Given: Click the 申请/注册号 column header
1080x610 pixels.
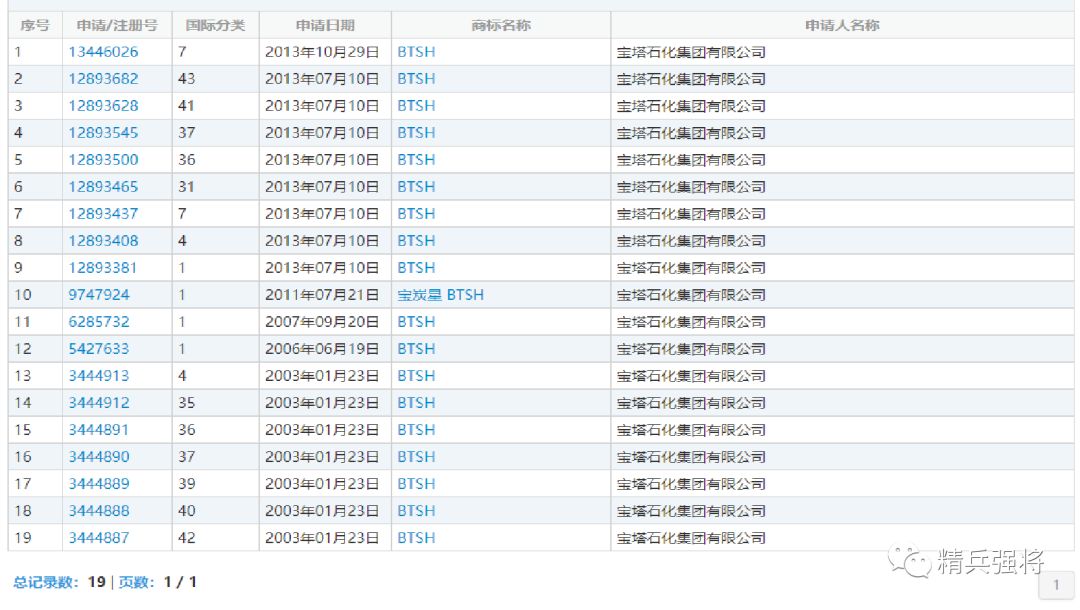Looking at the screenshot, I should tap(117, 25).
